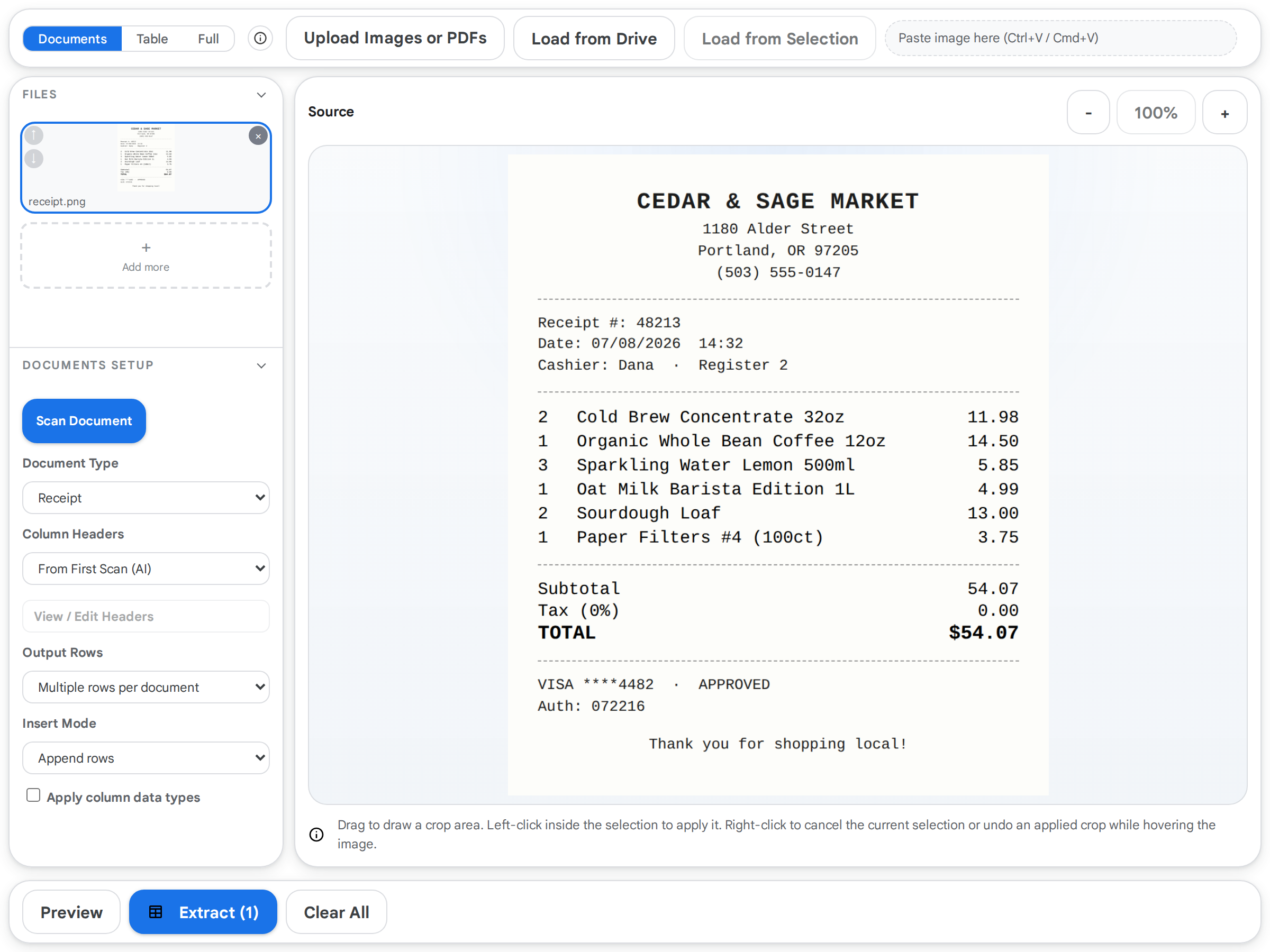Select the receipt.png thumbnail
The width and height of the screenshot is (1270, 952).
pos(146,167)
